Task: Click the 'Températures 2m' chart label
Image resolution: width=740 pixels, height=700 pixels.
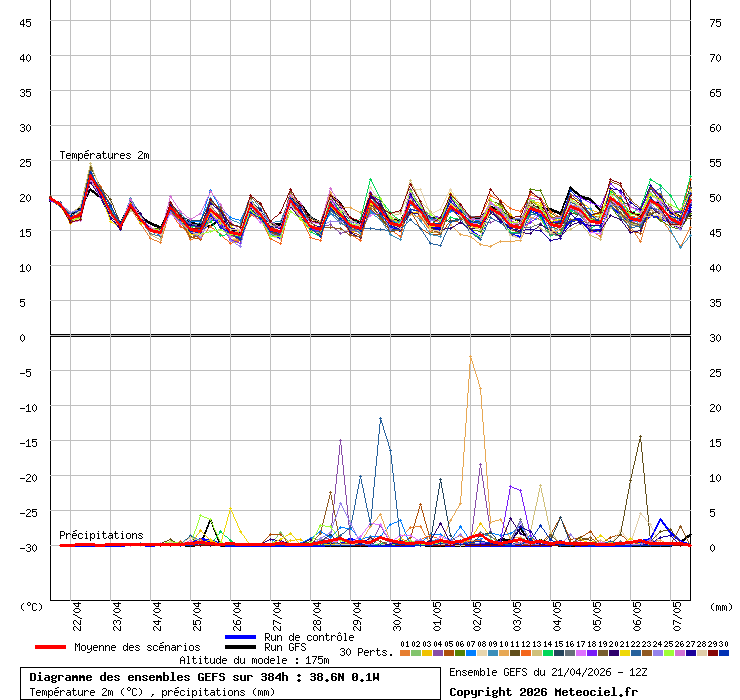Action: tap(104, 155)
